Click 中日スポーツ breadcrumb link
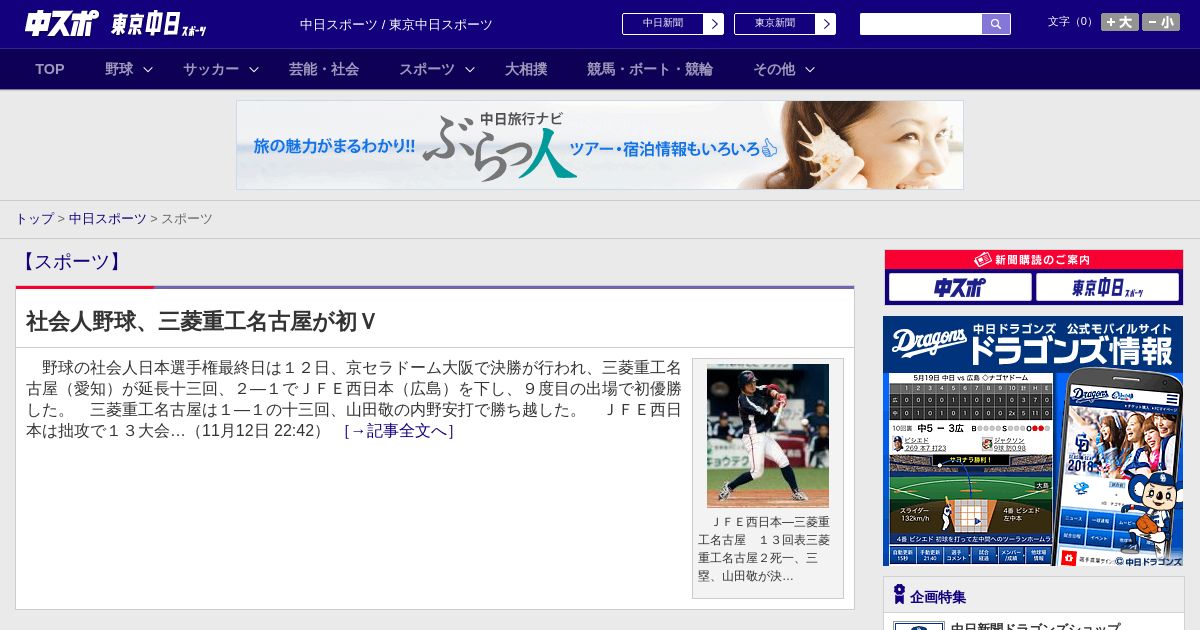Screen dimensions: 1200x630 pos(108,219)
